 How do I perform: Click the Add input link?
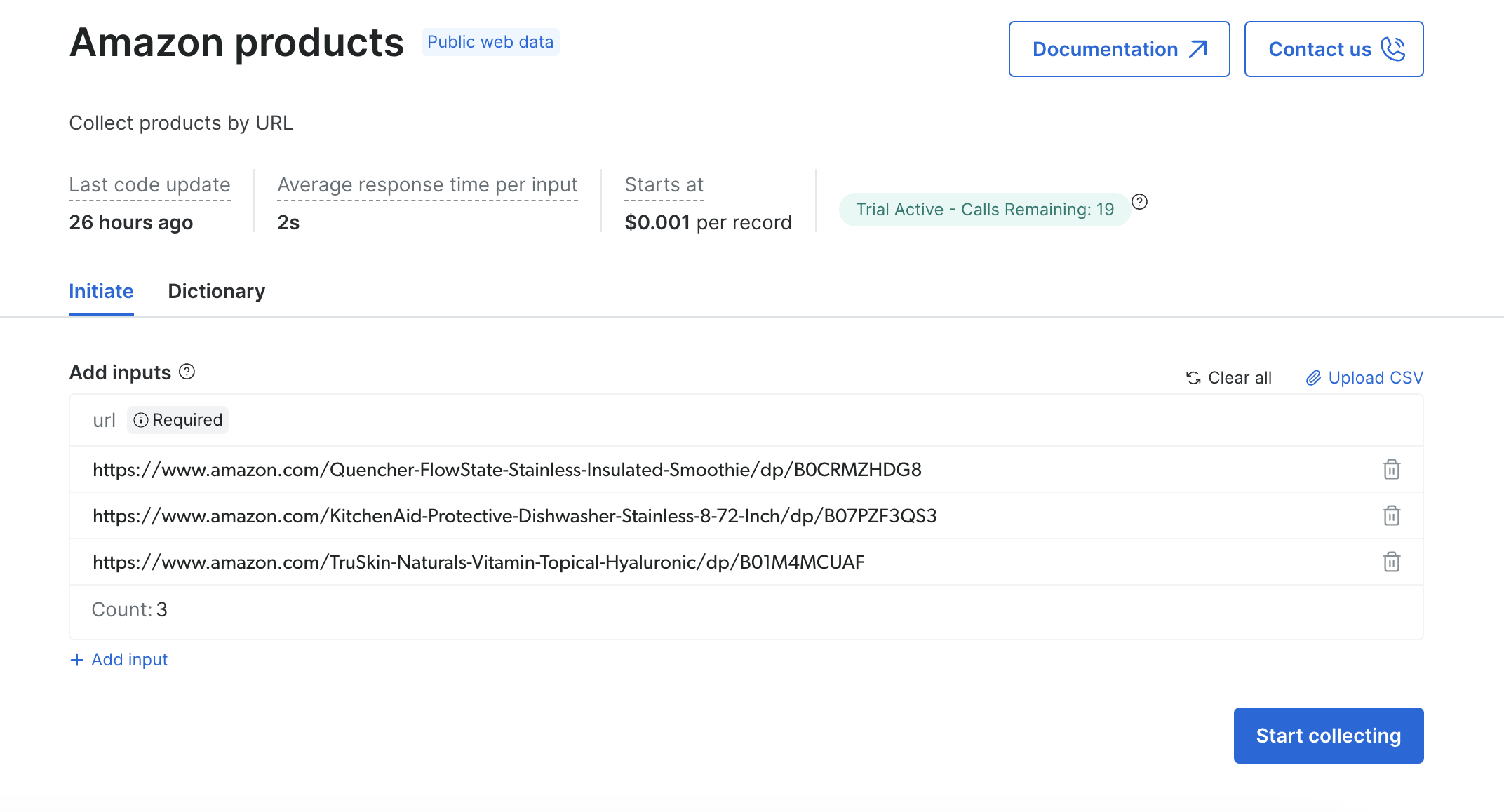[x=130, y=660]
